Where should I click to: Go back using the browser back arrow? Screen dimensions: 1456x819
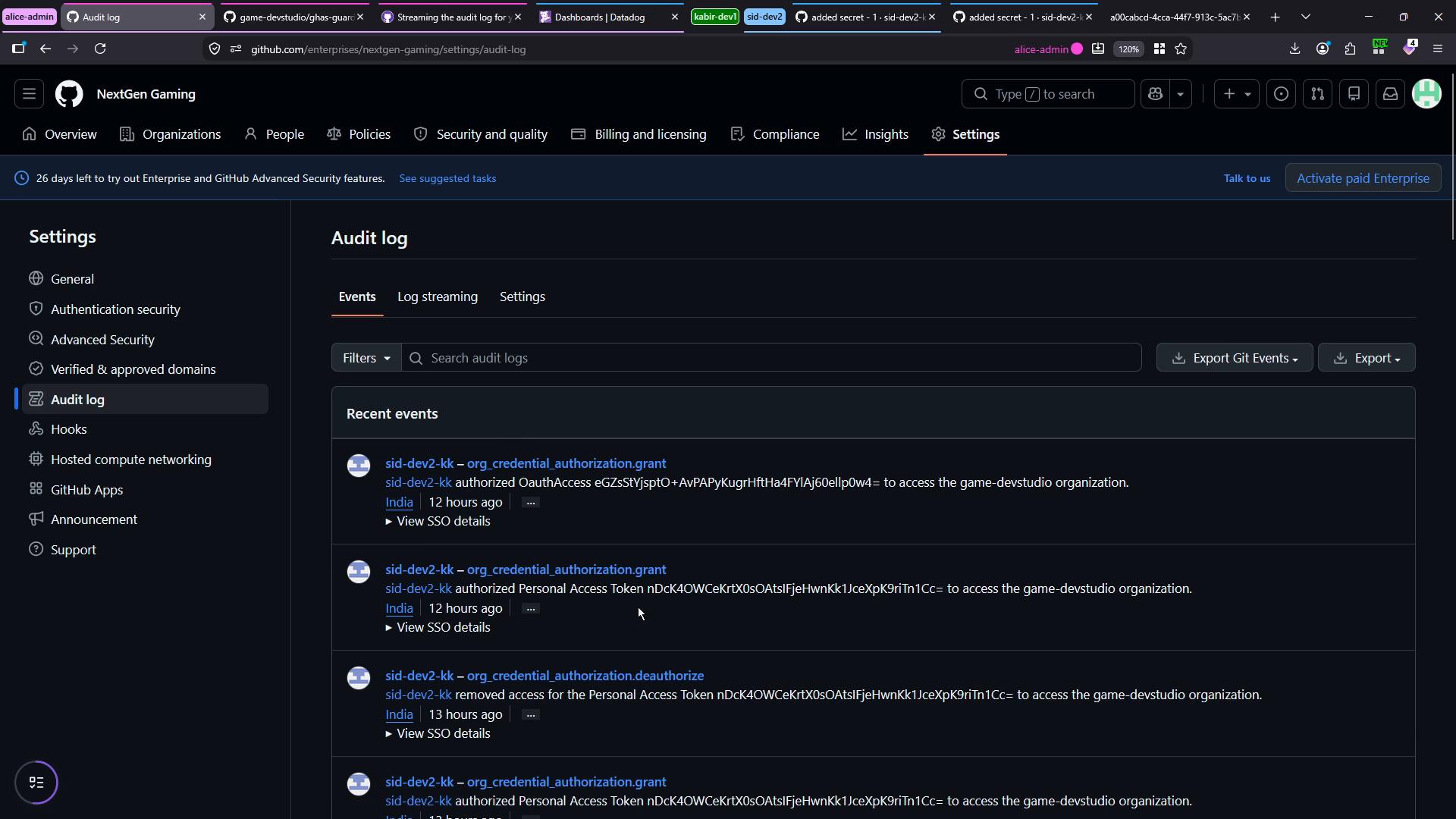(45, 49)
